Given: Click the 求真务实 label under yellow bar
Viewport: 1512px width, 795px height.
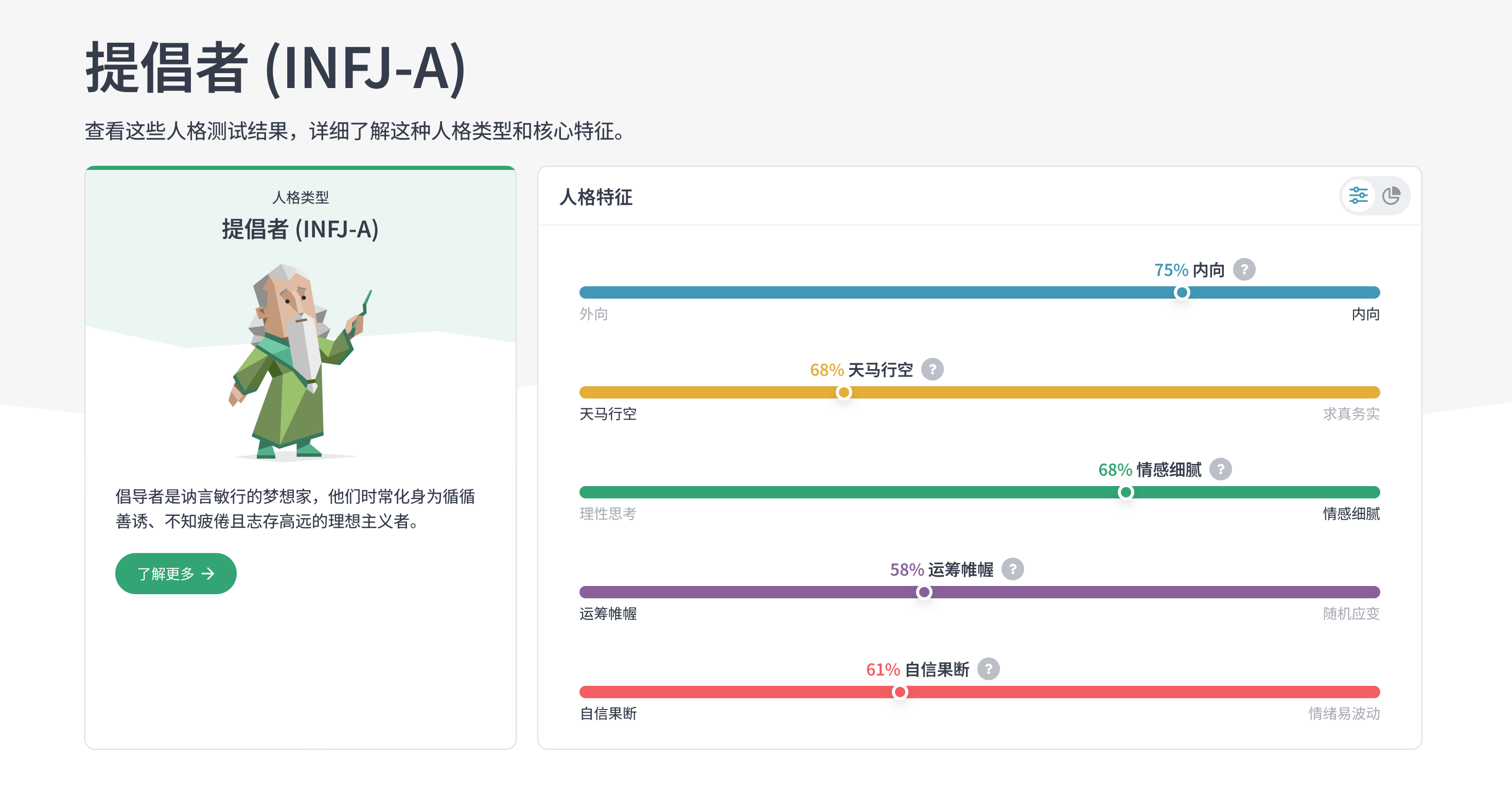Looking at the screenshot, I should (x=1351, y=414).
